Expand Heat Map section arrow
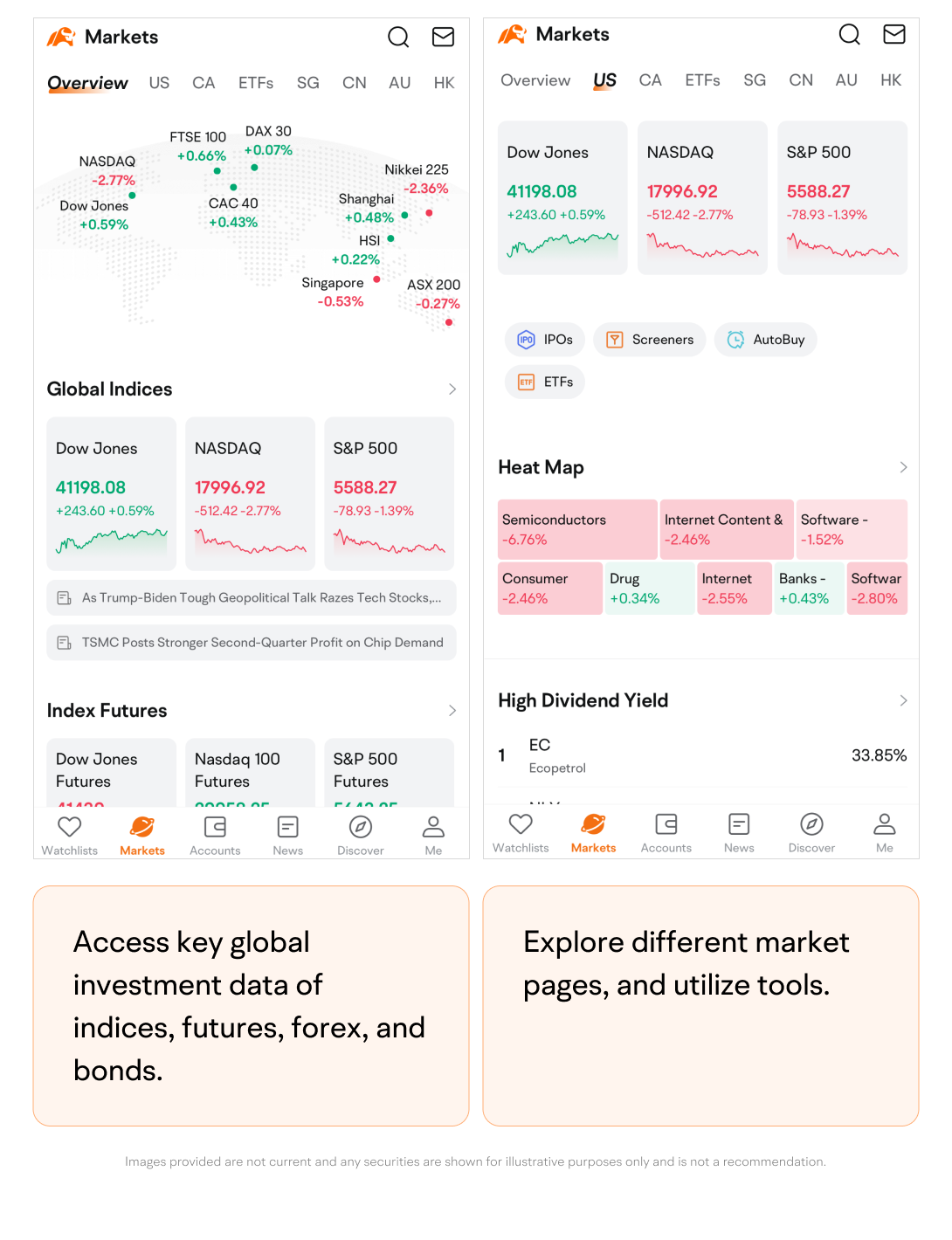Screen dimensions: 952x1240 903,468
